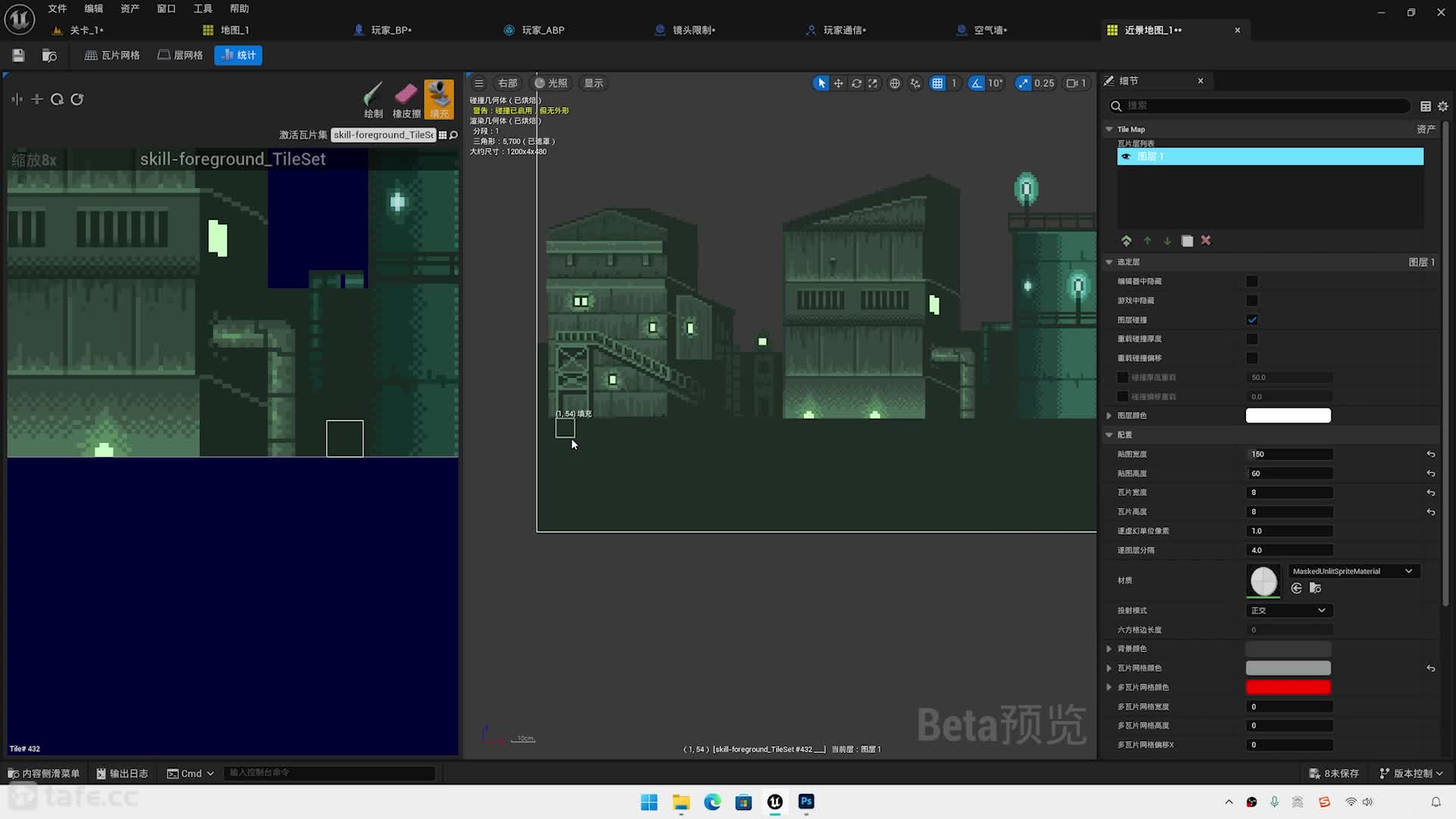Move layer down with green down arrow

1167,240
